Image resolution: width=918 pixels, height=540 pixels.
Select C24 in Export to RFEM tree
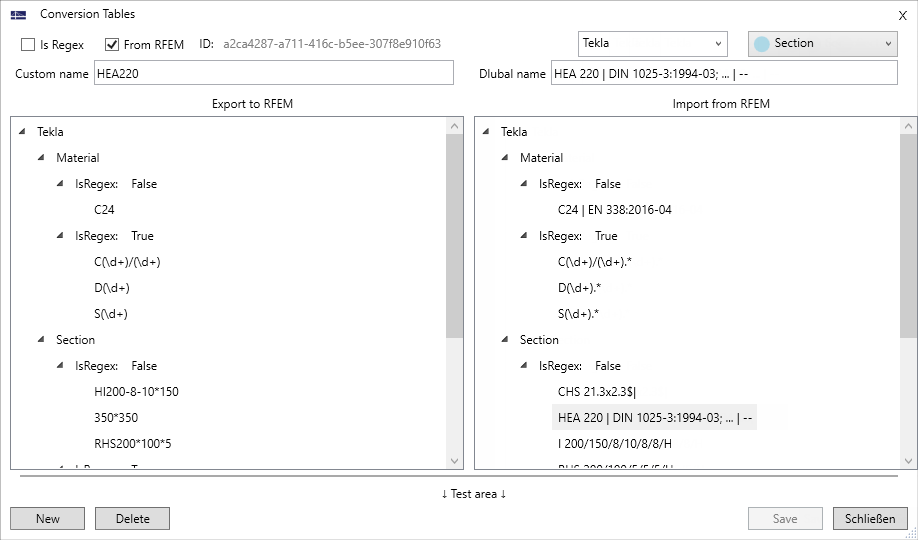104,210
